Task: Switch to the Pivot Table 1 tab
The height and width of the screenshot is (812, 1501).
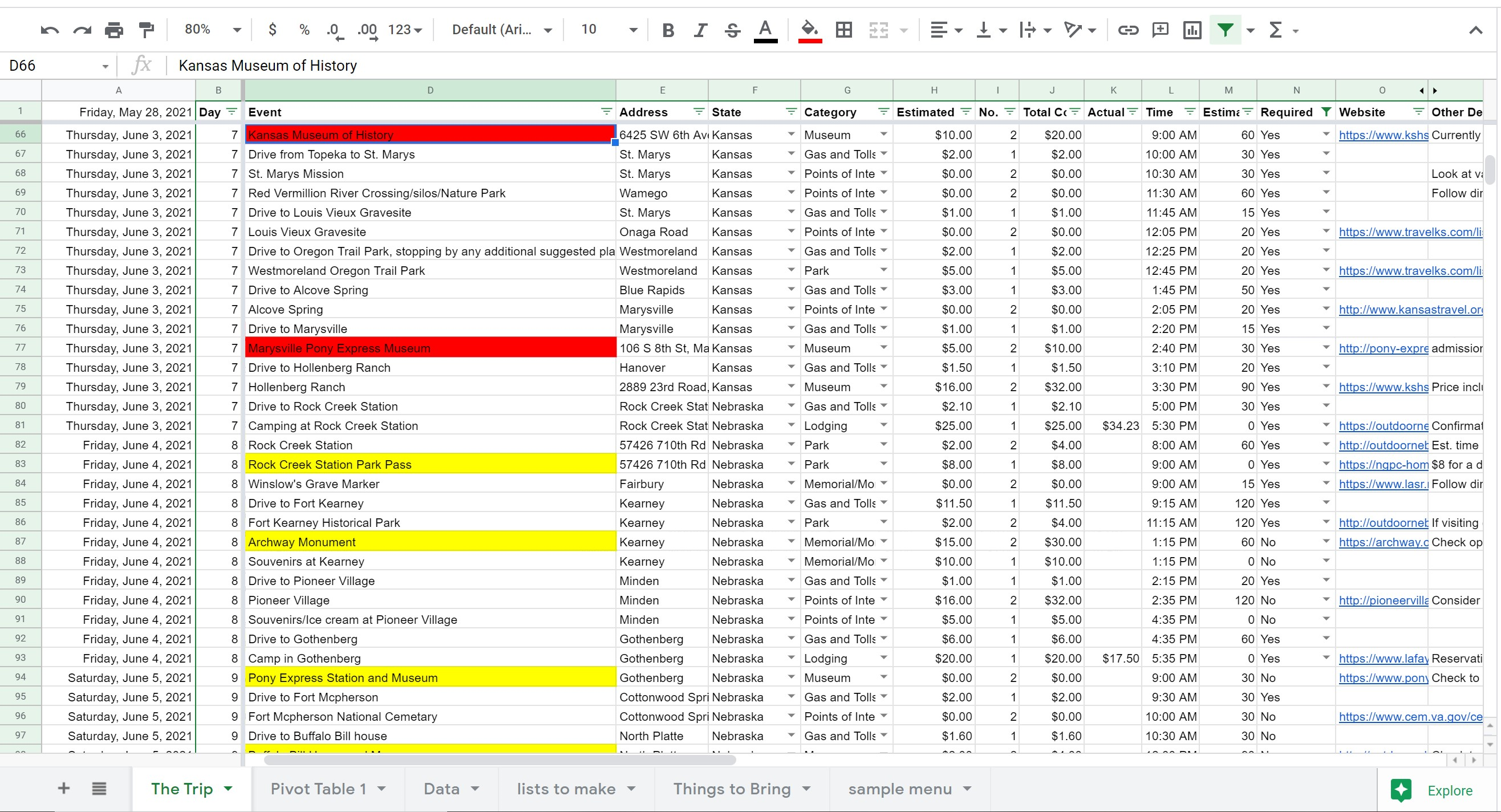Action: 318,789
